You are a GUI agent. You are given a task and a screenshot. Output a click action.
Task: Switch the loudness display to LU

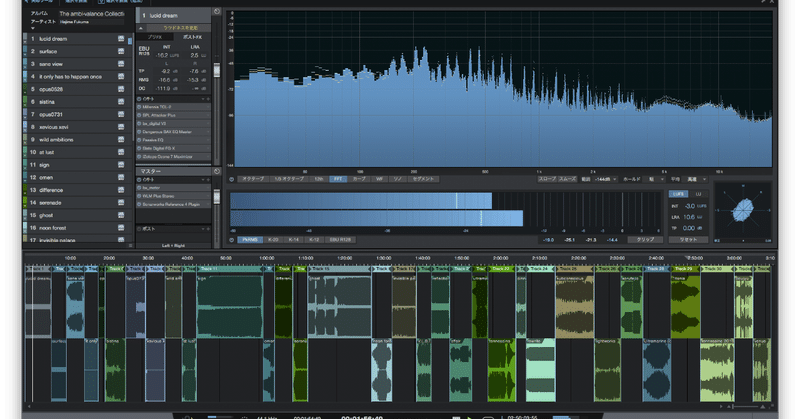(x=699, y=194)
